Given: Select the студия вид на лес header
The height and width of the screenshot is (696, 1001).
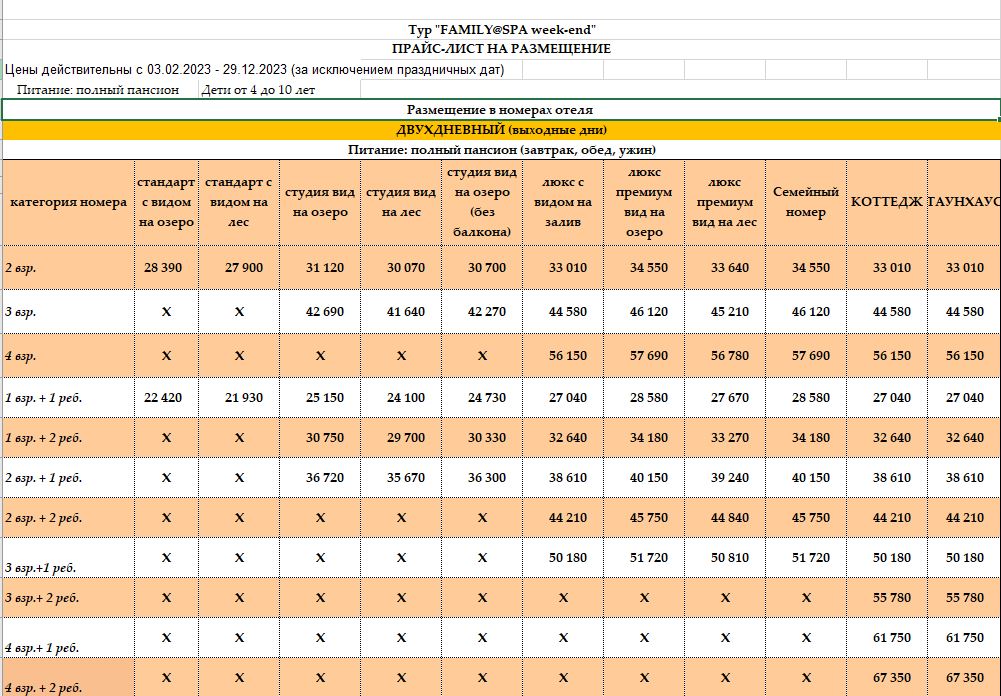Looking at the screenshot, I should click(401, 202).
